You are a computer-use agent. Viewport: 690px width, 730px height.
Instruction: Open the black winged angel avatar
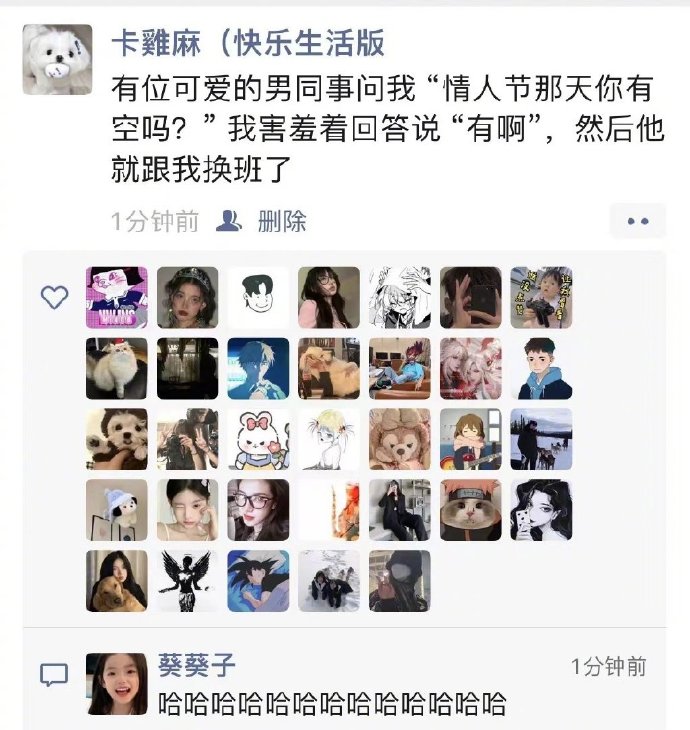pyautogui.click(x=188, y=581)
